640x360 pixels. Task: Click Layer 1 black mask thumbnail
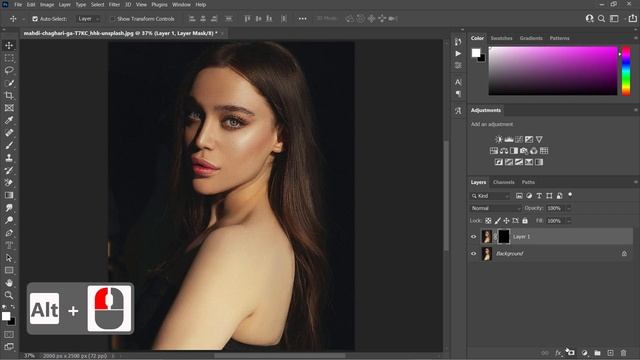coord(504,237)
